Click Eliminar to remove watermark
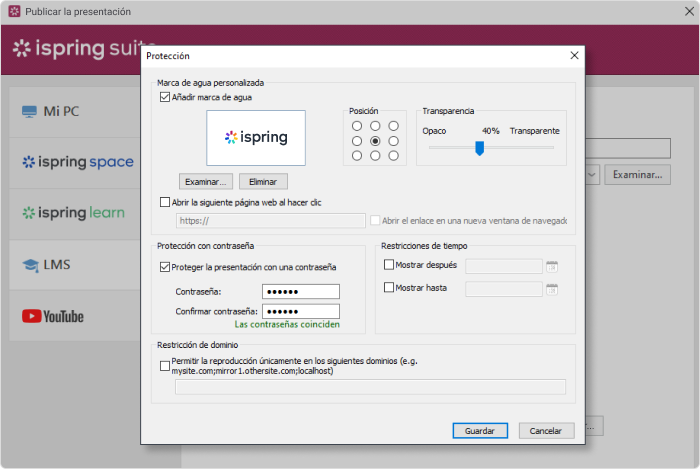The height and width of the screenshot is (469, 700). point(263,182)
